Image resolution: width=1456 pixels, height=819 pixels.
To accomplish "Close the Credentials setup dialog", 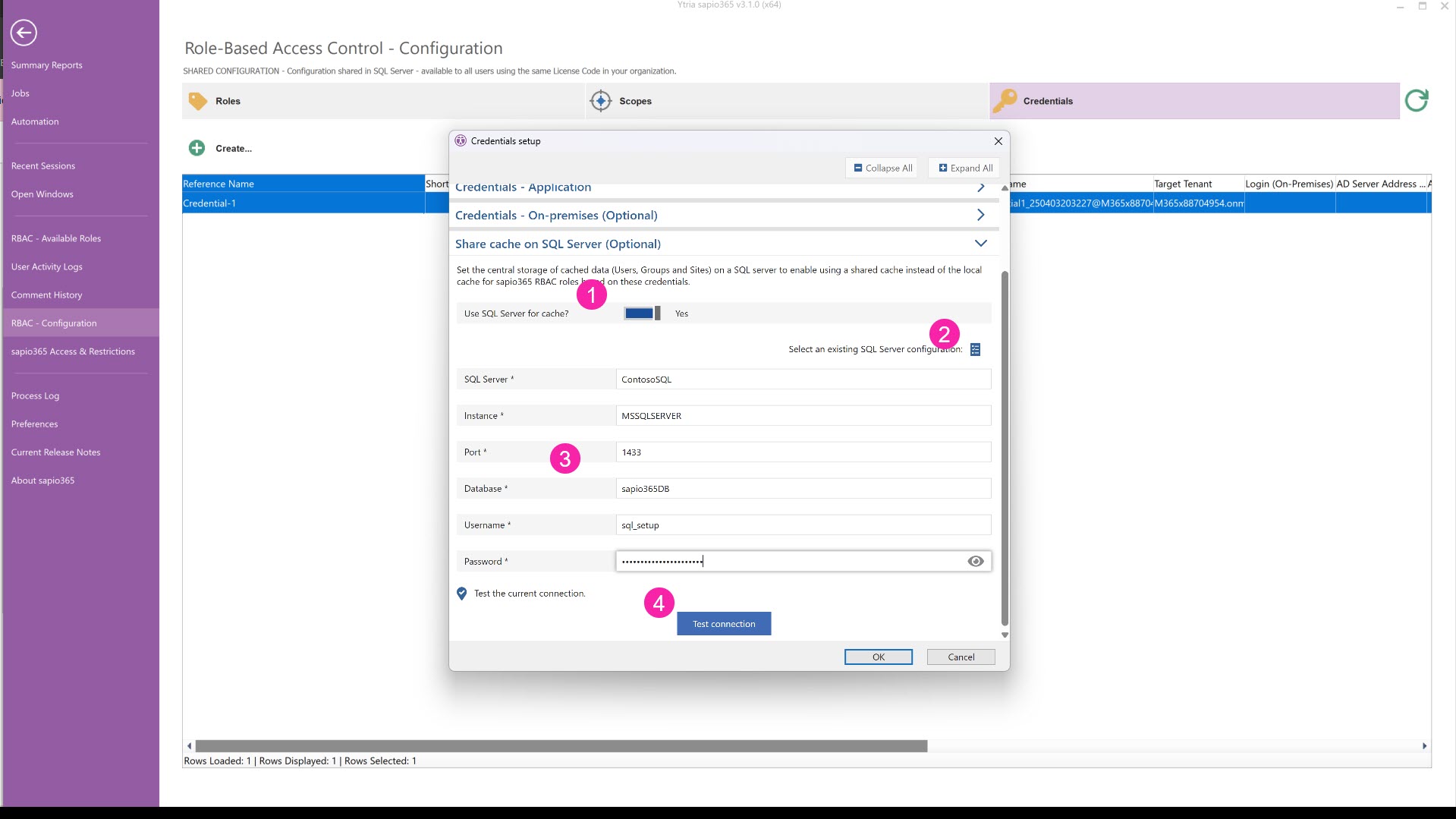I will pos(998,141).
